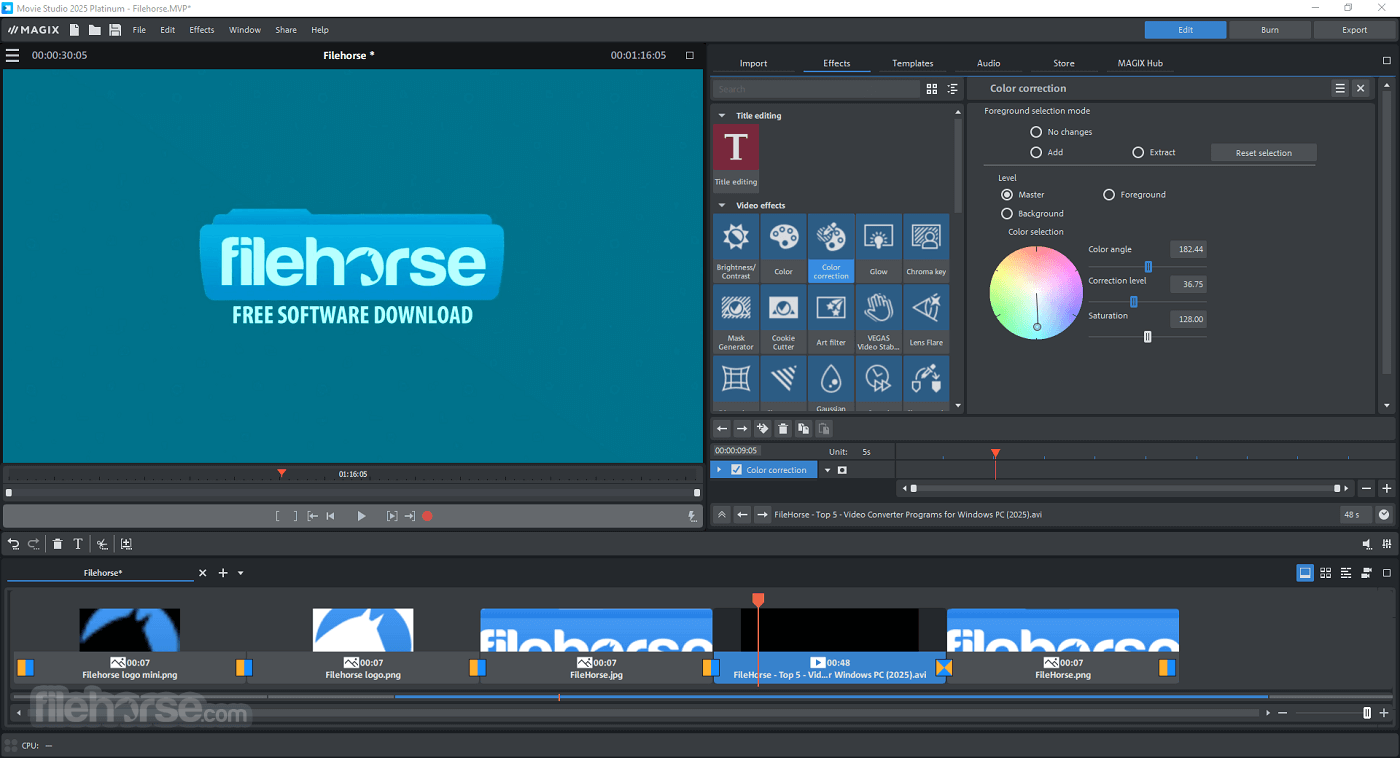This screenshot has width=1400, height=758.
Task: Collapse the Title editing section
Action: point(722,116)
